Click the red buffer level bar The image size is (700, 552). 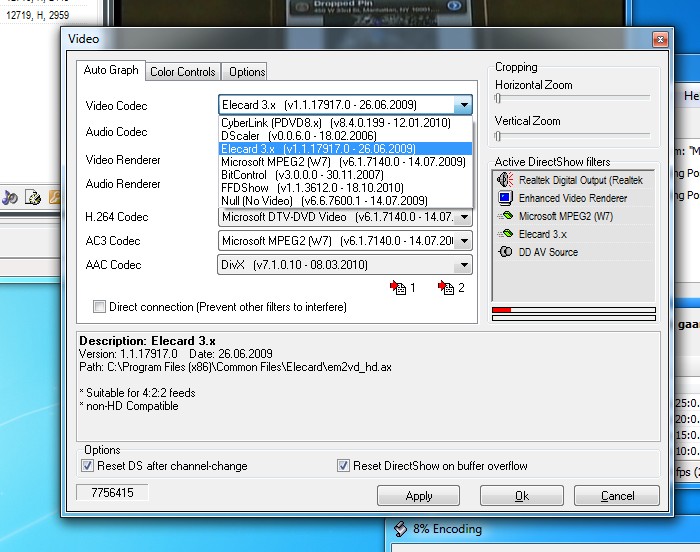click(501, 310)
